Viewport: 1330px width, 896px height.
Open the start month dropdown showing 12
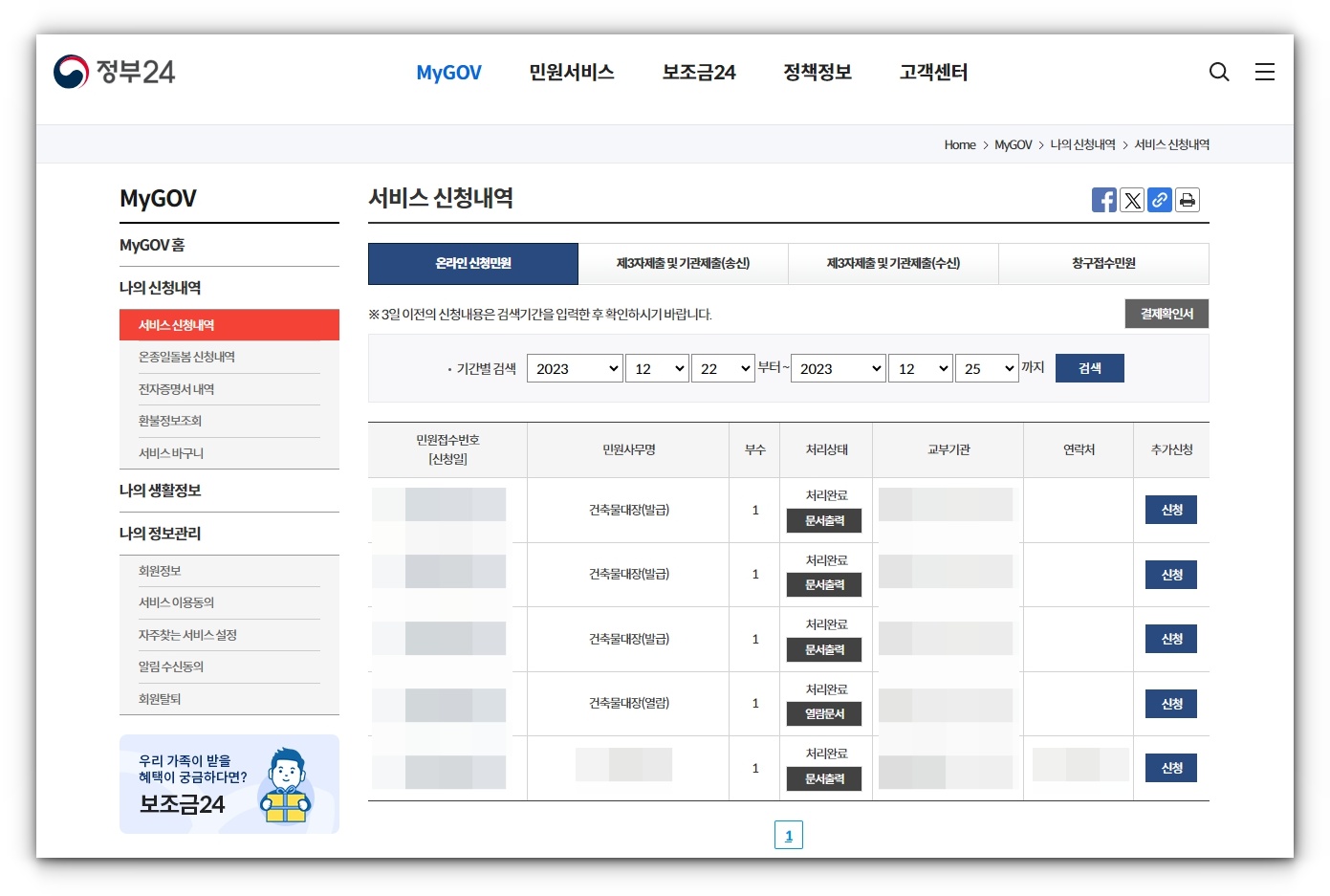tap(657, 368)
